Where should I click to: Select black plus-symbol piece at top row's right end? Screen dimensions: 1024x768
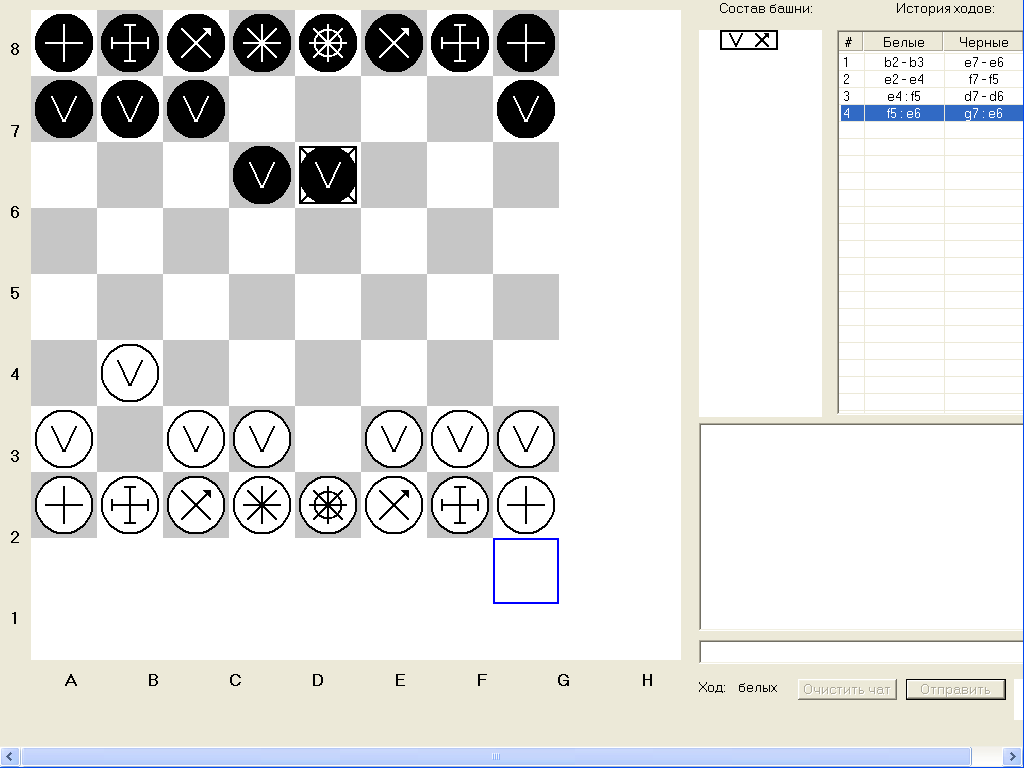pyautogui.click(x=526, y=43)
